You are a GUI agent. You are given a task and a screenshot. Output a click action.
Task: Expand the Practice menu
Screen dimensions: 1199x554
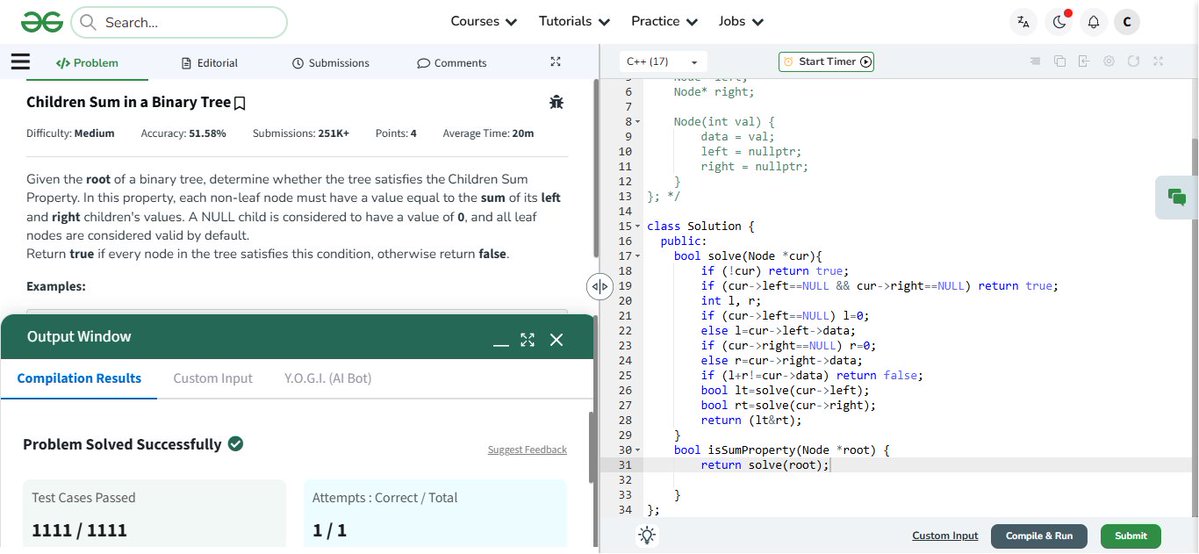pyautogui.click(x=664, y=21)
